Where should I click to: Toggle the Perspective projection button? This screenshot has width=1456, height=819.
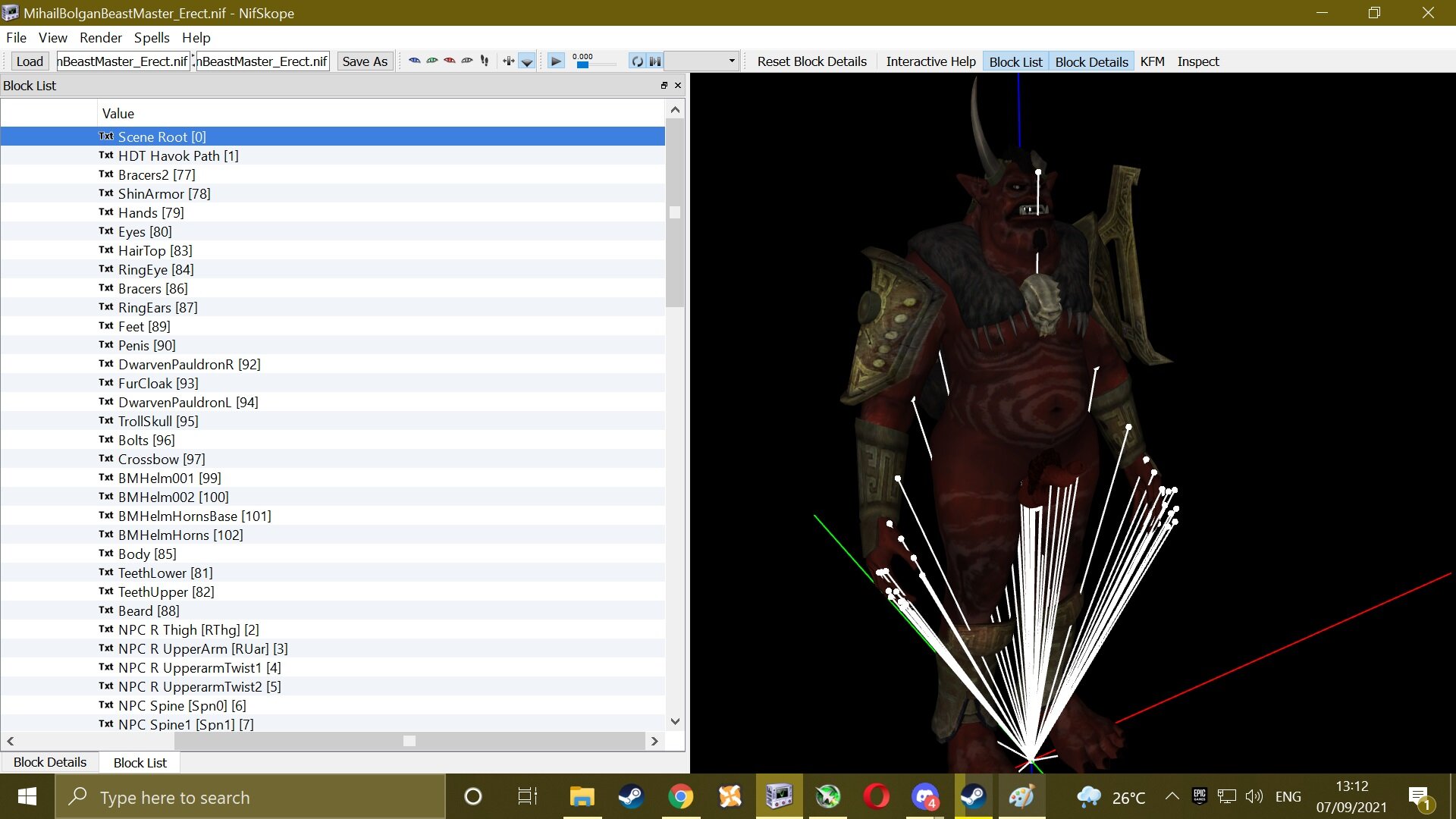coord(526,61)
